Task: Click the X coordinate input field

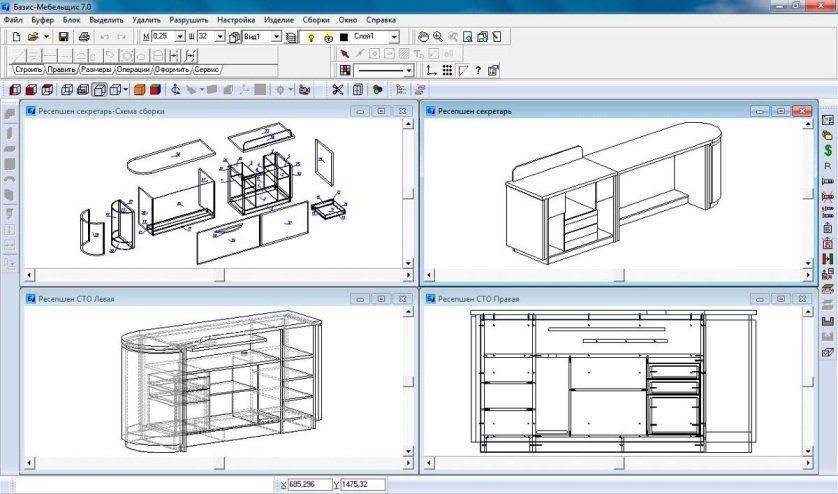Action: [x=311, y=484]
